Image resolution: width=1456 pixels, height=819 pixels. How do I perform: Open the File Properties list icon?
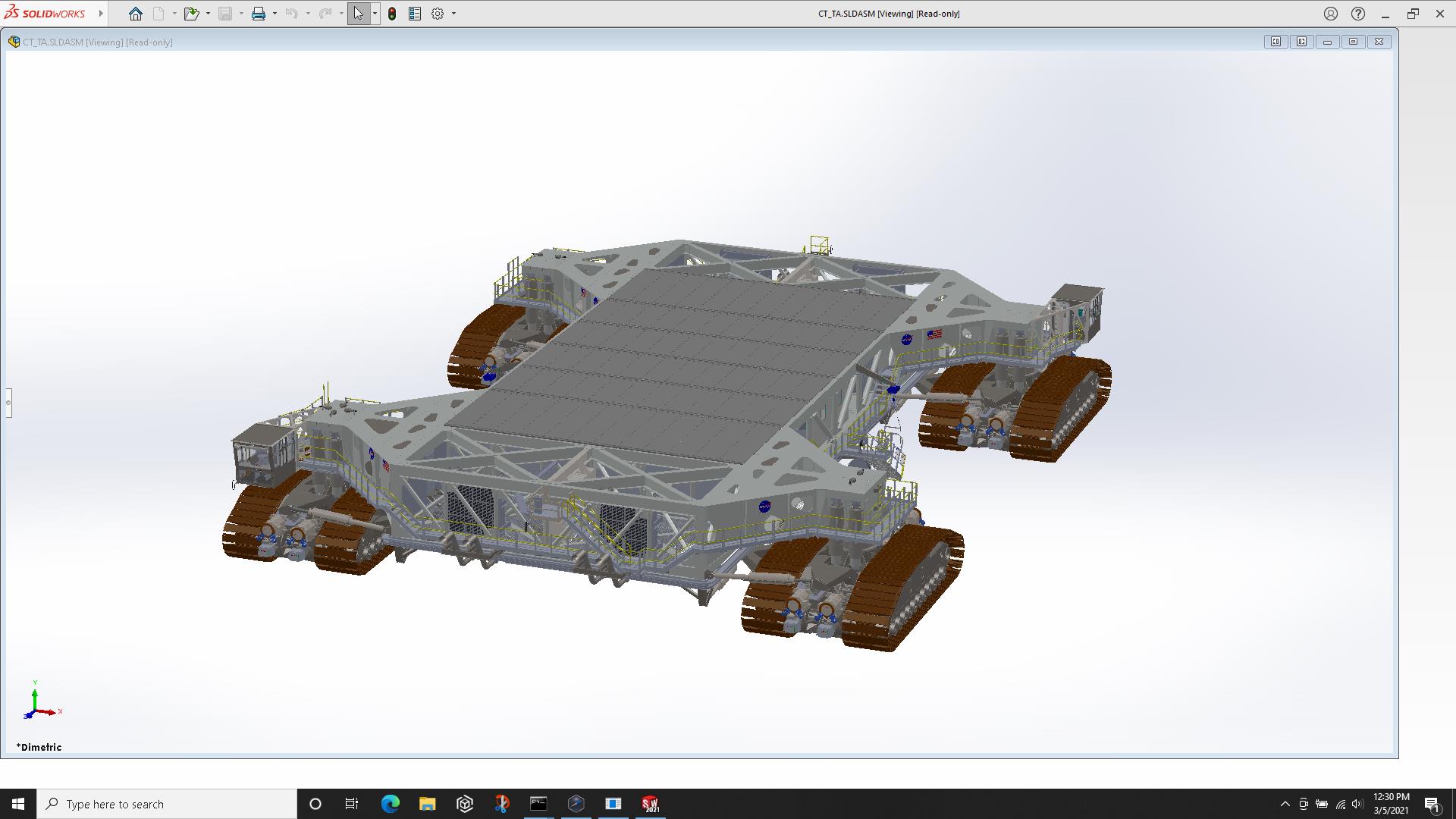[x=415, y=14]
